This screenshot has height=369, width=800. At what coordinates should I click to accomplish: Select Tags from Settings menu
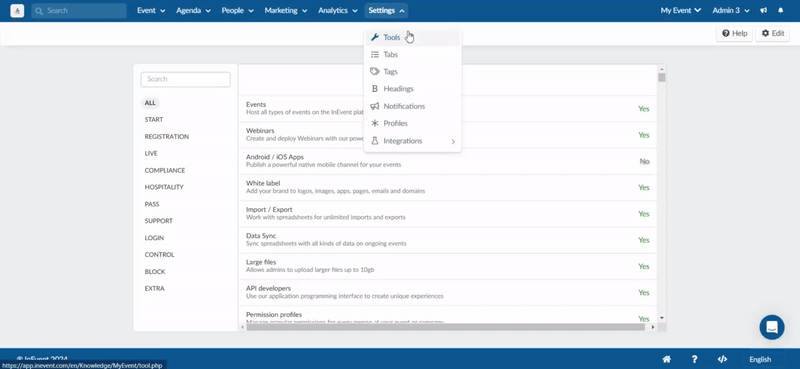coord(413,71)
